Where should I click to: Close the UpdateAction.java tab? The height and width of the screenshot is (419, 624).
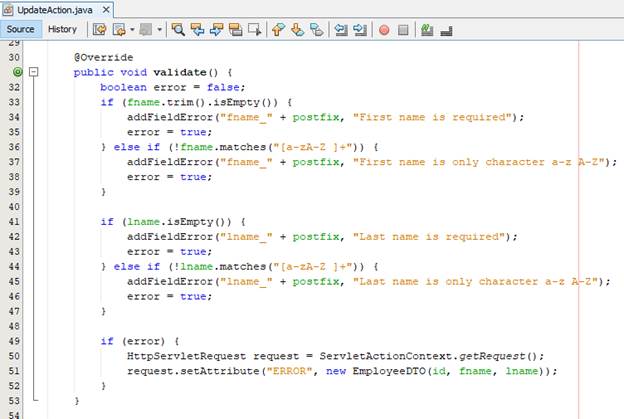(x=106, y=10)
